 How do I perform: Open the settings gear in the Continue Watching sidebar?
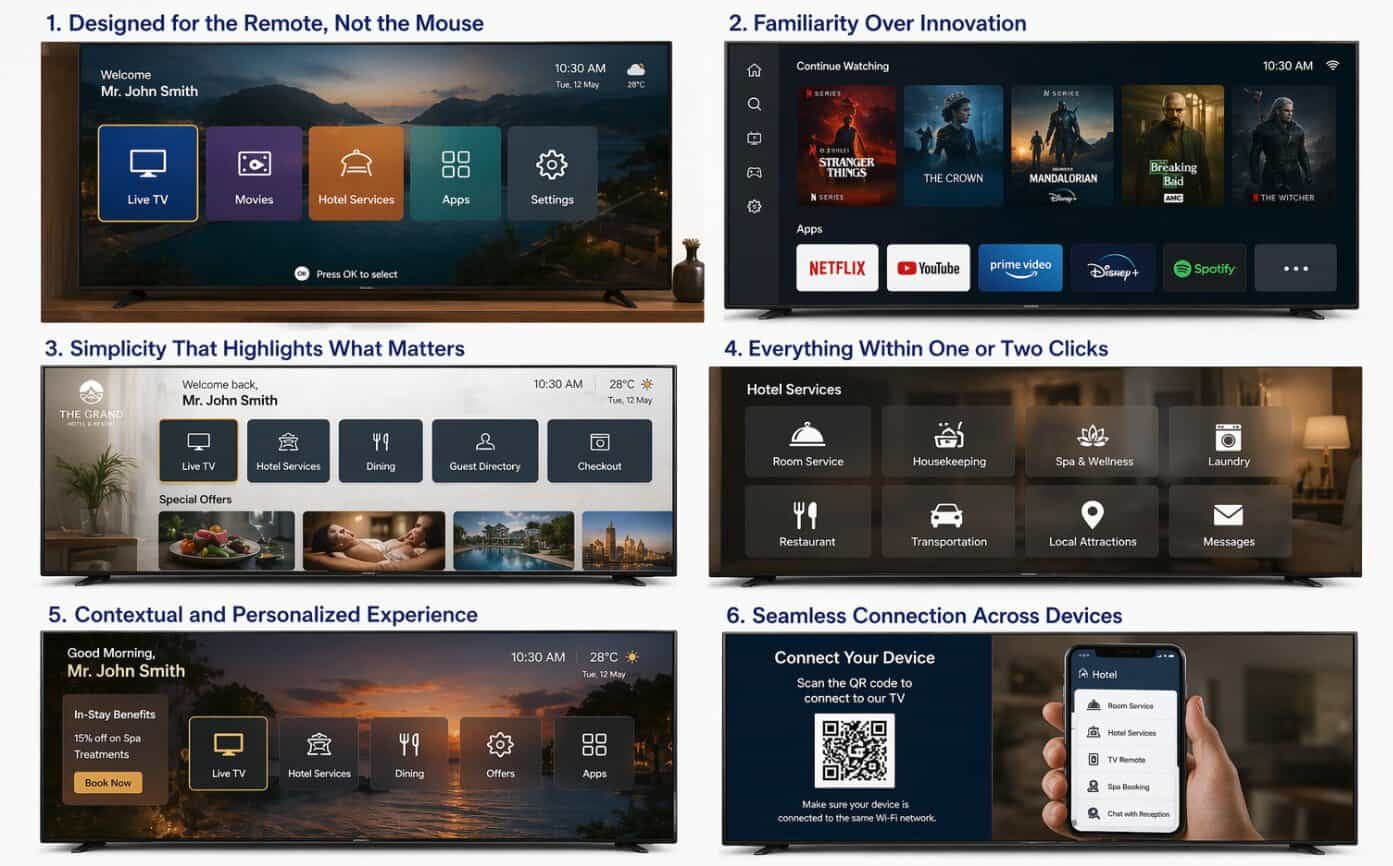click(x=754, y=206)
